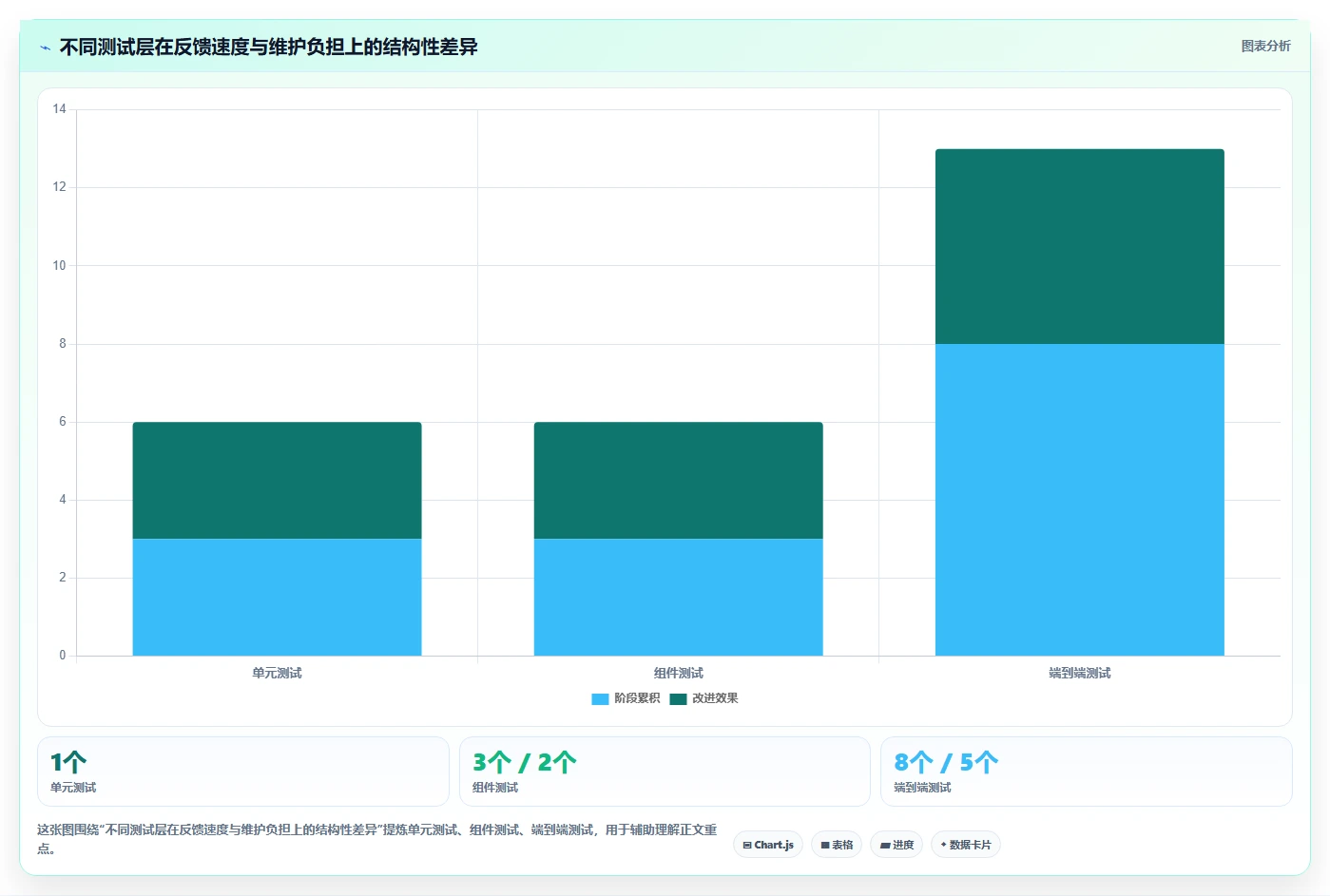1330x896 pixels.
Task: Click the y-axis label 8
Action: (x=63, y=344)
